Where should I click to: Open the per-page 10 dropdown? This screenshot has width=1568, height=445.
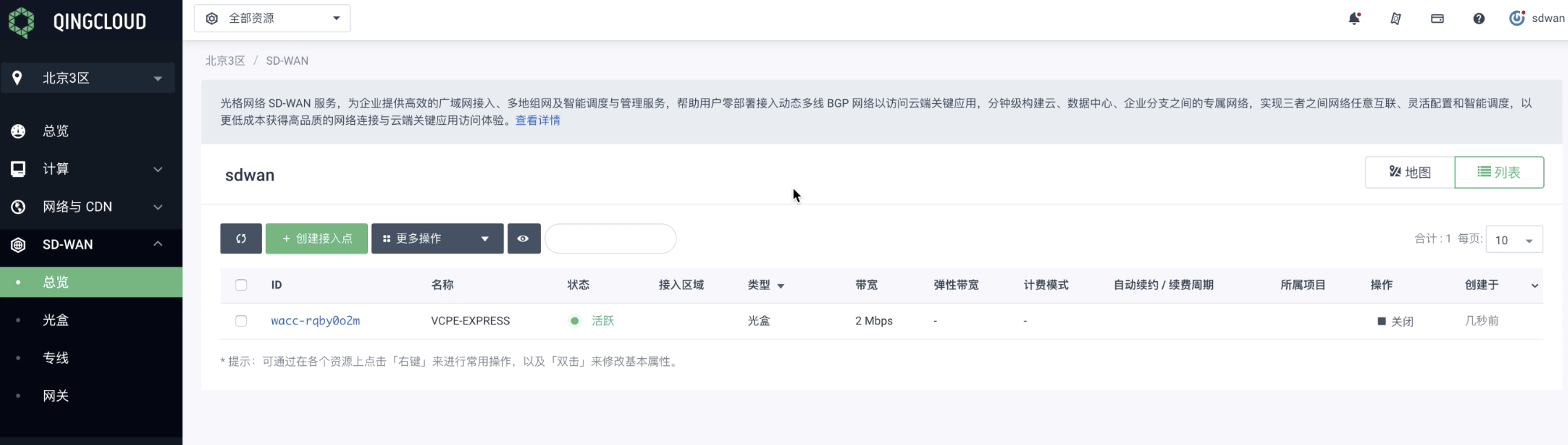[x=1514, y=240]
